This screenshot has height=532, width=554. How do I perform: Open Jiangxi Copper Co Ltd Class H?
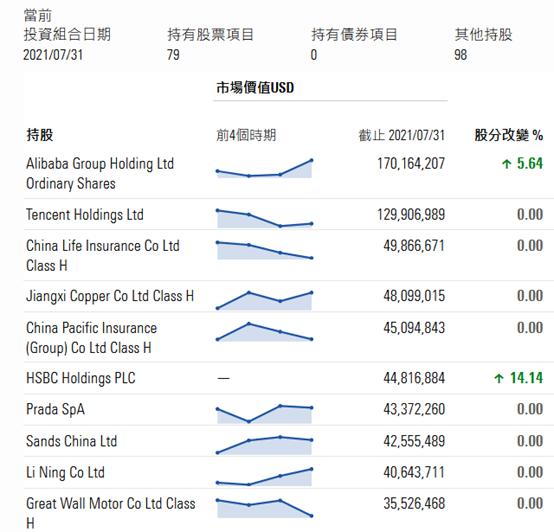click(x=110, y=296)
